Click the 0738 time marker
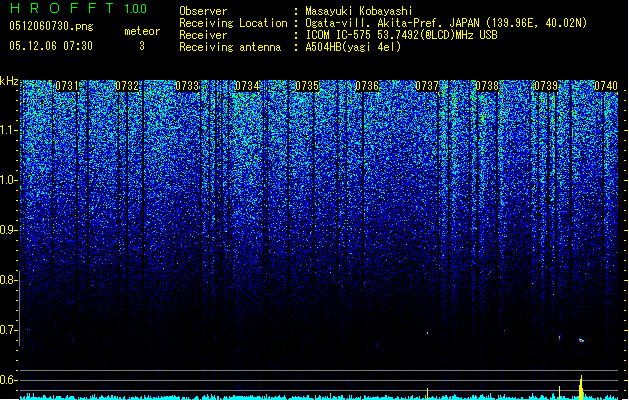This screenshot has width=629, height=400. pos(487,86)
